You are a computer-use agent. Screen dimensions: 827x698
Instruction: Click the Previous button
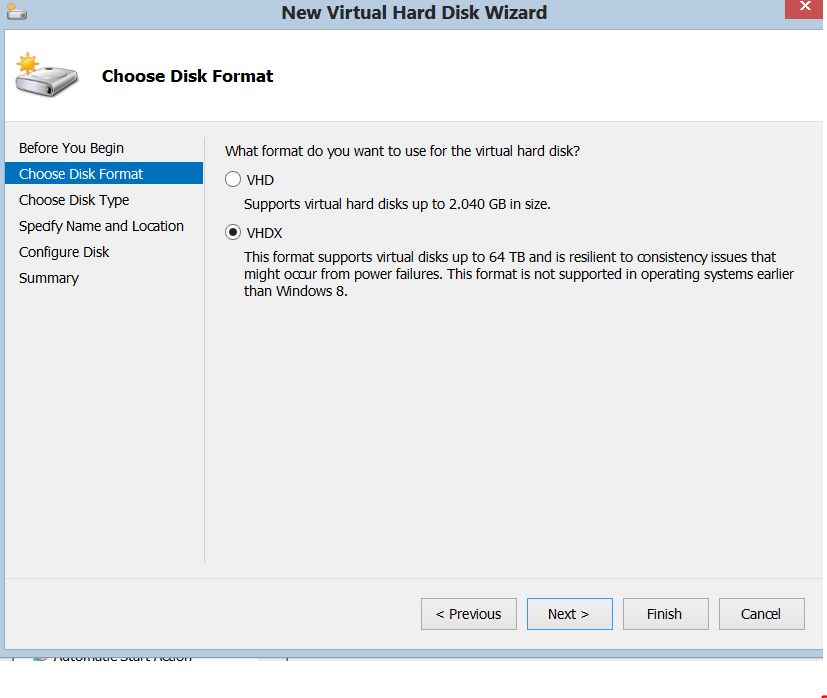(x=468, y=613)
